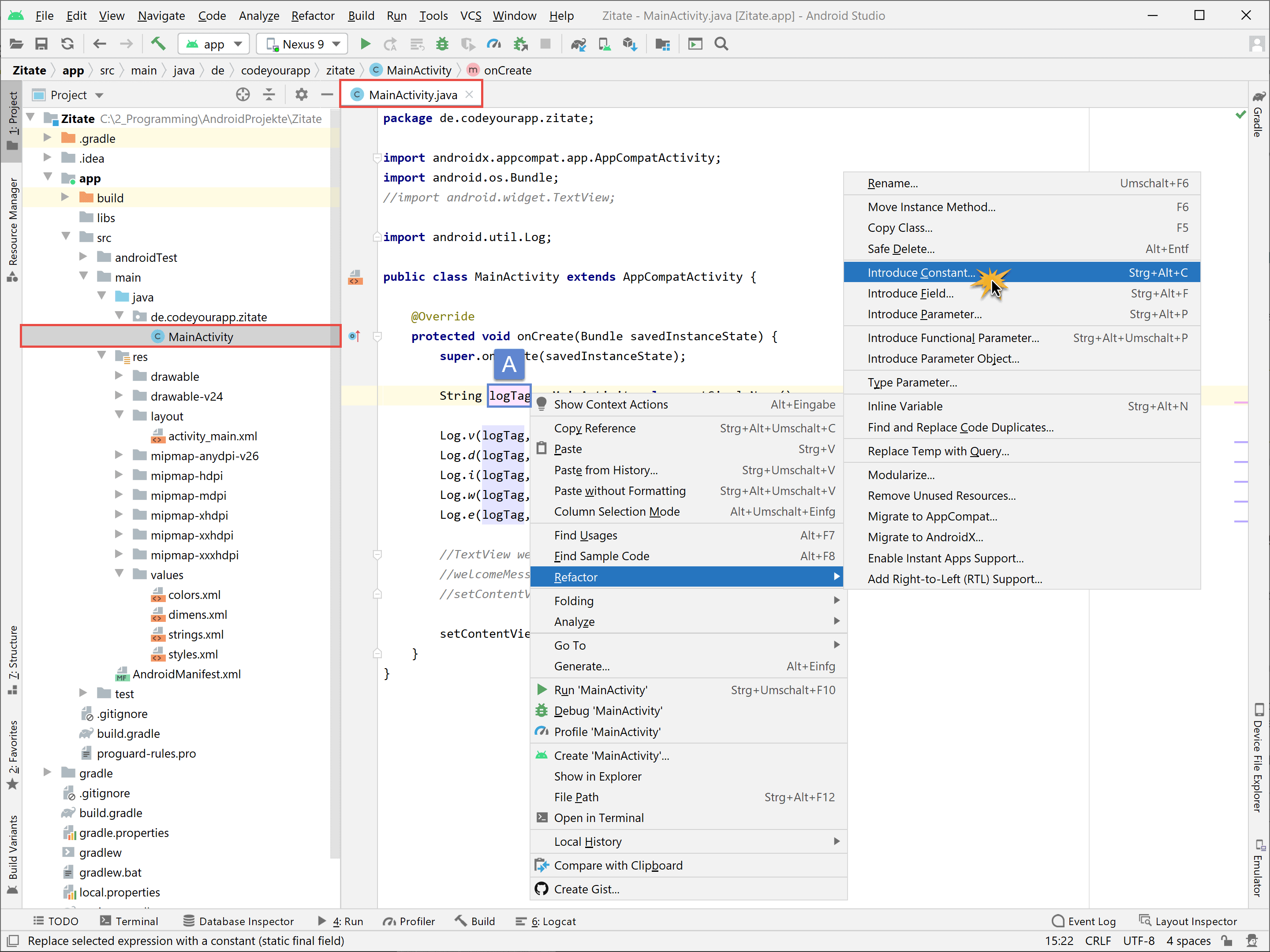
Task: Click the 4 spaces indent setting
Action: coord(1188,941)
